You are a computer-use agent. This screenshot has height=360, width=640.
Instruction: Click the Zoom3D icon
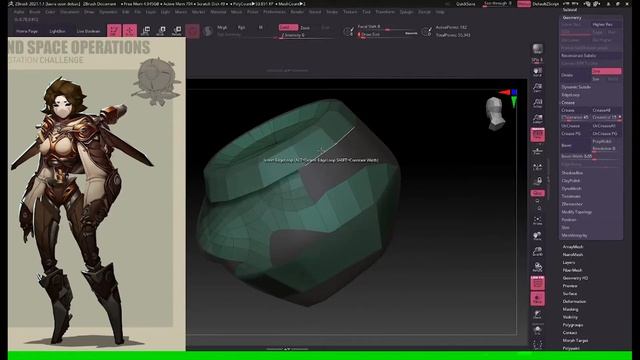click(x=538, y=252)
